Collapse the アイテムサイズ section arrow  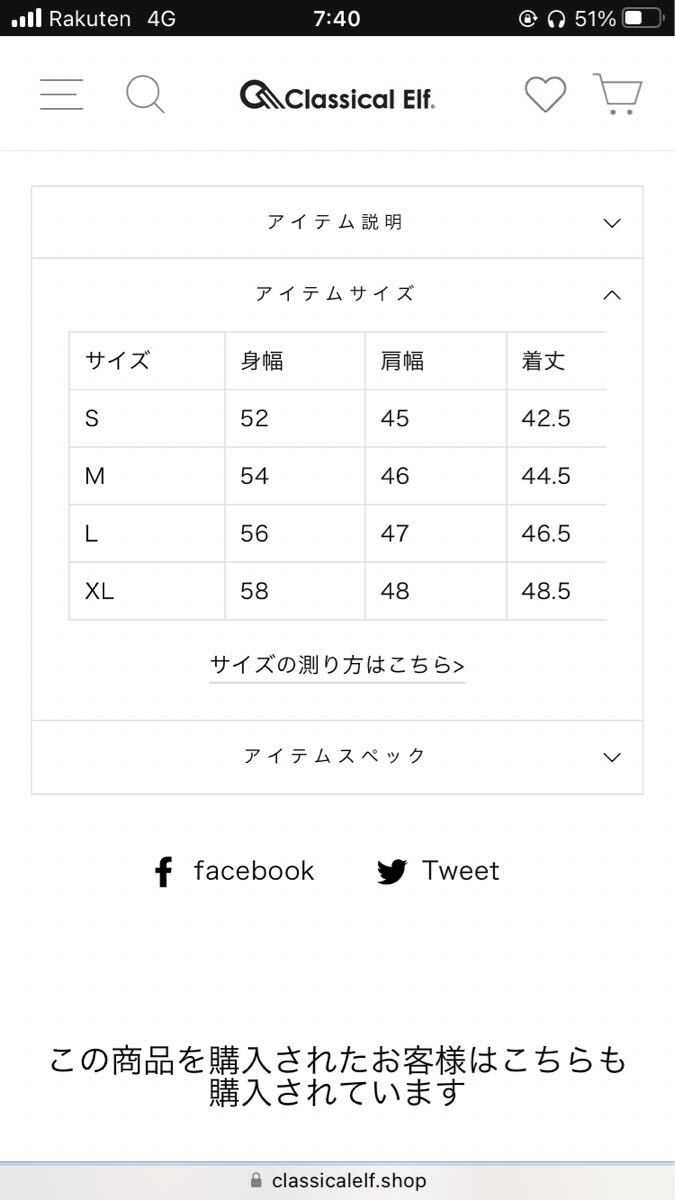coord(612,295)
